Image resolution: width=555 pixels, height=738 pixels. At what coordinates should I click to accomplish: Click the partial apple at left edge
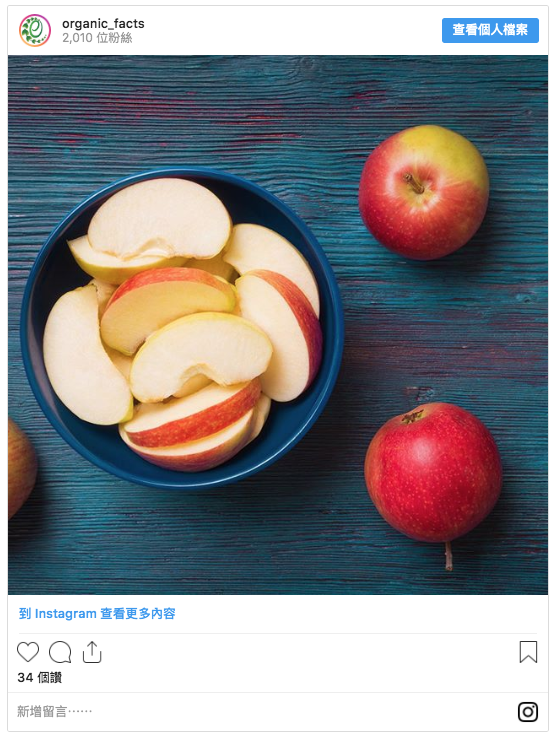click(21, 468)
